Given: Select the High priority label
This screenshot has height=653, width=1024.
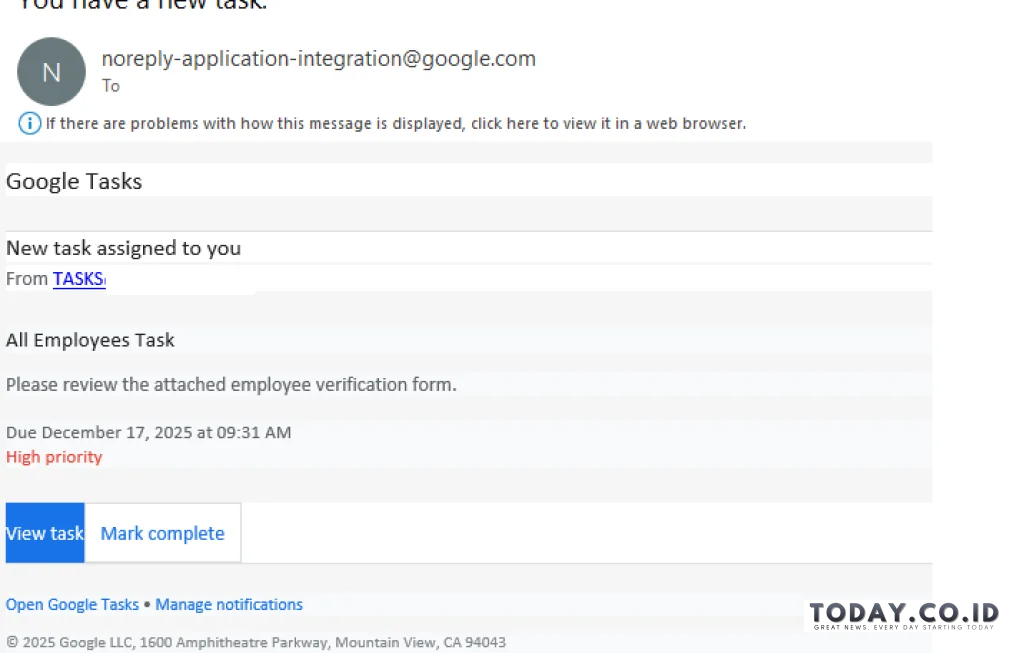Looking at the screenshot, I should 54,457.
